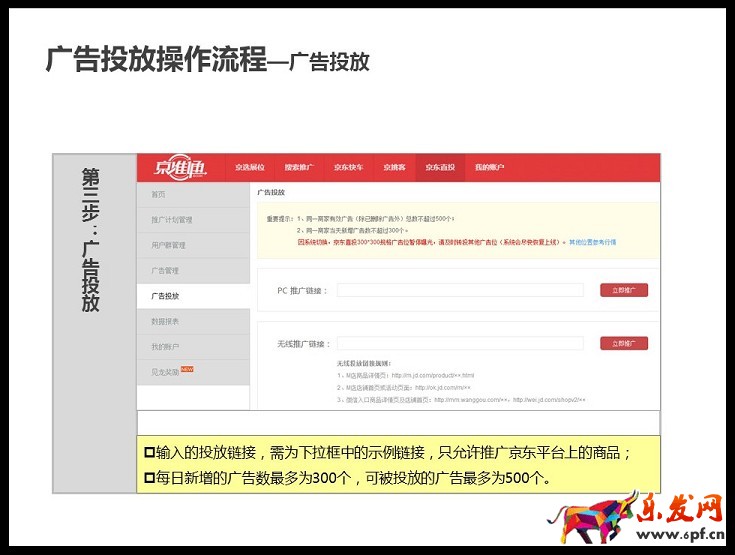This screenshot has width=735, height=555.
Task: Click 立即推广 button for PC link
Action: pos(624,291)
